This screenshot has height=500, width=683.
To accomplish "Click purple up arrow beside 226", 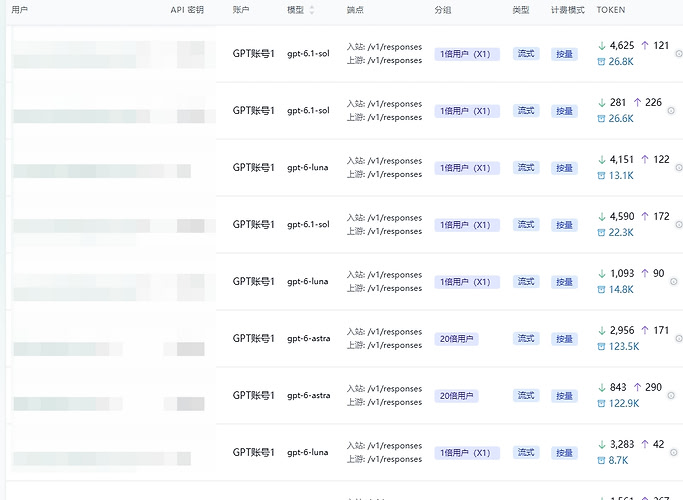I will click(x=637, y=102).
